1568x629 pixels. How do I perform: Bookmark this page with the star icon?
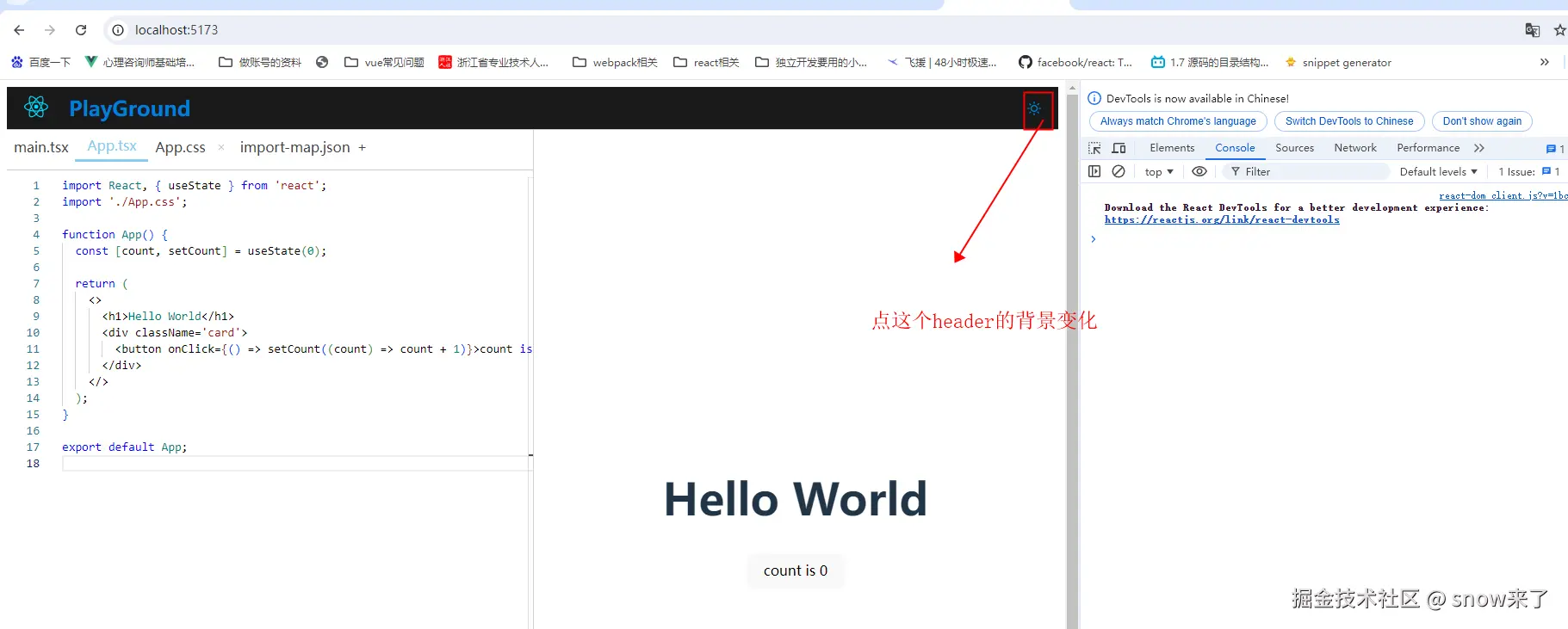point(1559,30)
